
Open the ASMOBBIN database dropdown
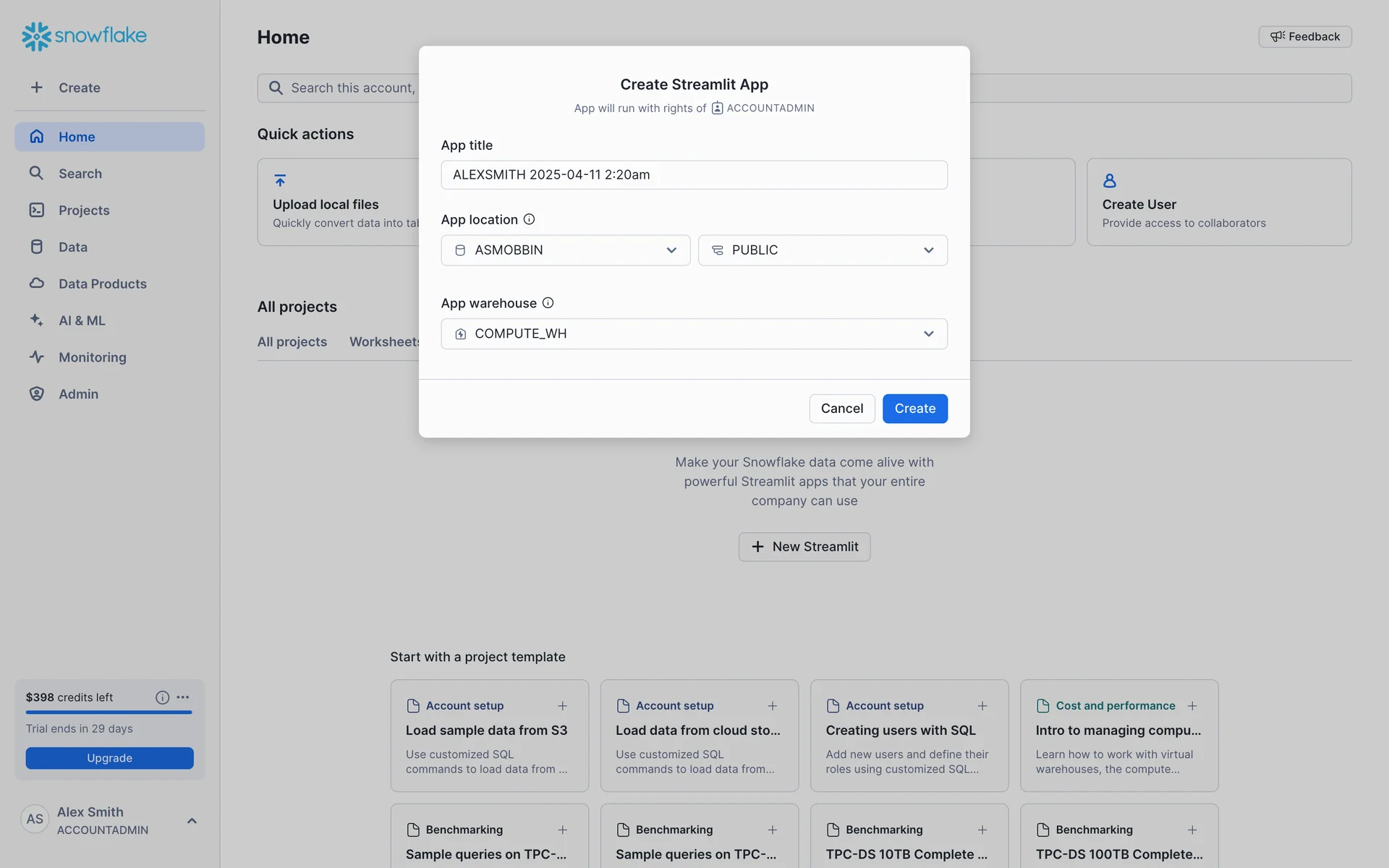coord(565,250)
